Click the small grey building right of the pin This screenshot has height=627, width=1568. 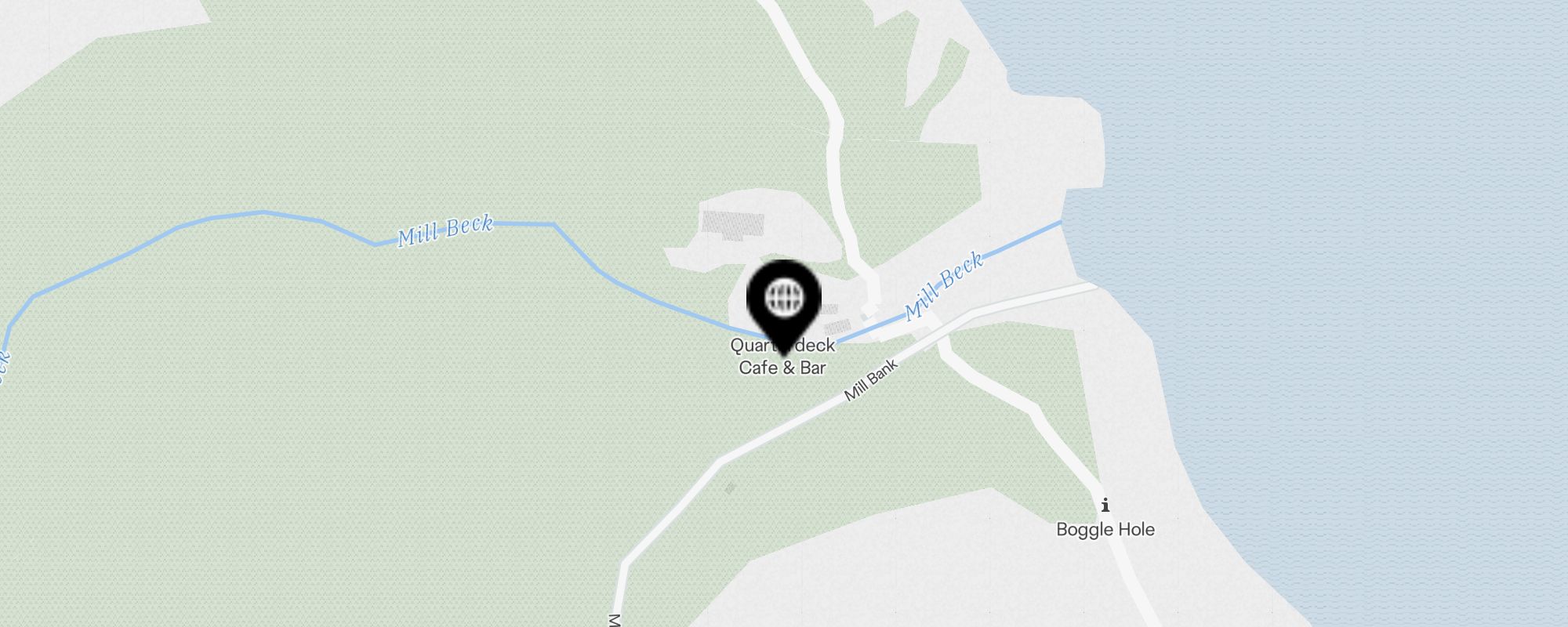(838, 327)
